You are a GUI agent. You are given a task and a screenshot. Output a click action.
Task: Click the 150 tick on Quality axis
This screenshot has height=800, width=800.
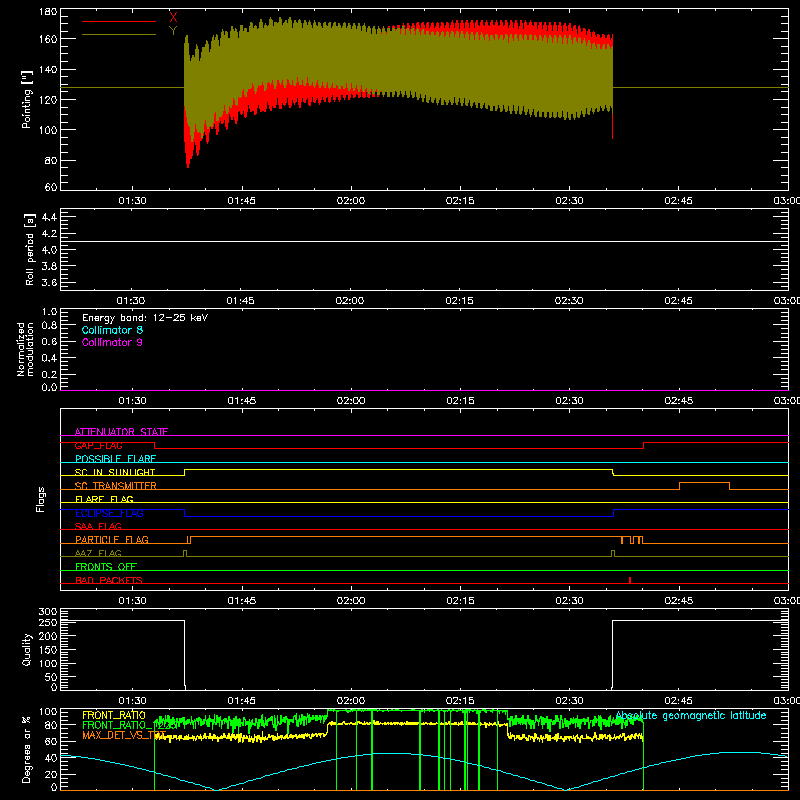48,650
